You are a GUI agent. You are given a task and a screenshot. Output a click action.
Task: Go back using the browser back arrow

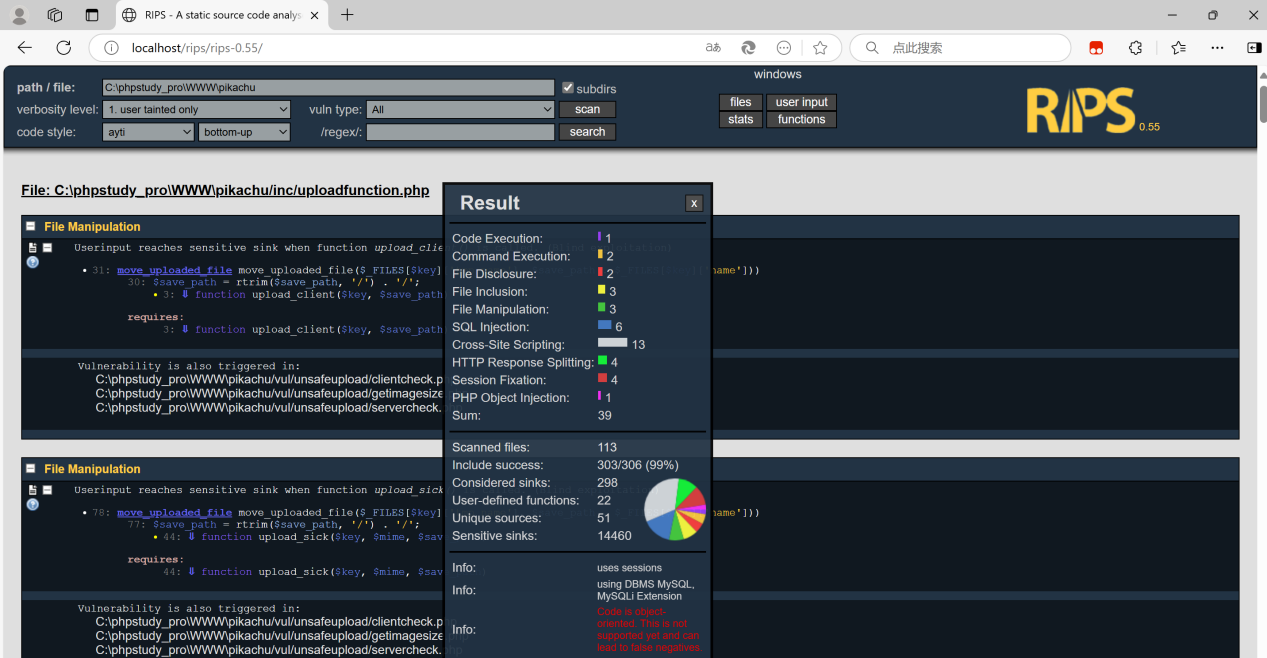25,47
